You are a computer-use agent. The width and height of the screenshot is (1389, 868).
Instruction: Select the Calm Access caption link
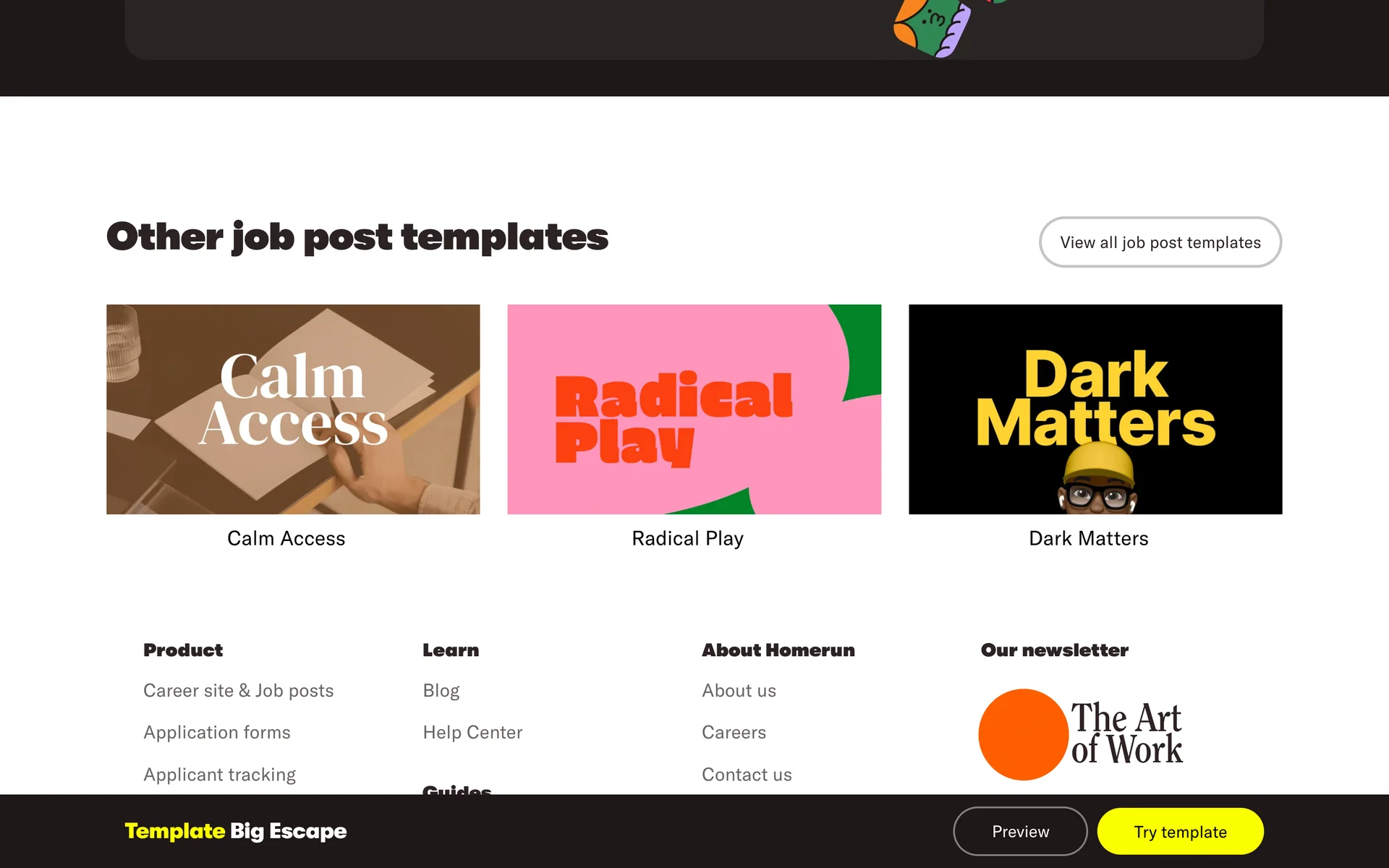286,538
